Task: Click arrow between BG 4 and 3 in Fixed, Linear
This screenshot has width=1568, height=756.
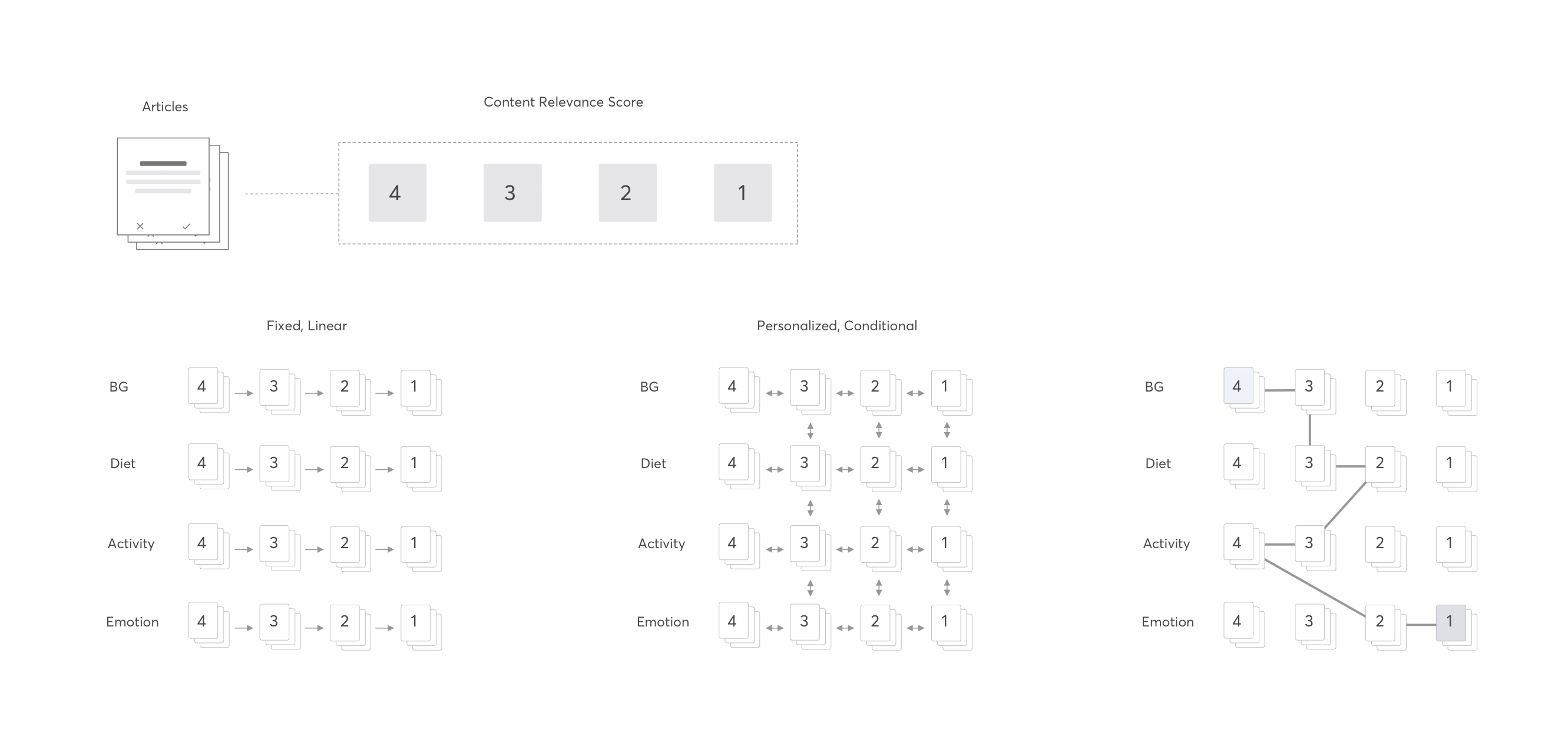Action: pyautogui.click(x=243, y=393)
